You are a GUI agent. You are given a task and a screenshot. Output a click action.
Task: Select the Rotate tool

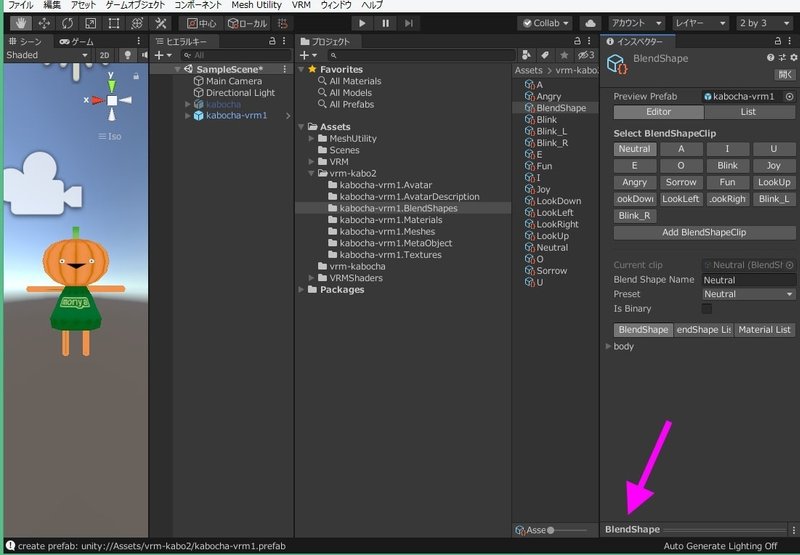pyautogui.click(x=67, y=23)
